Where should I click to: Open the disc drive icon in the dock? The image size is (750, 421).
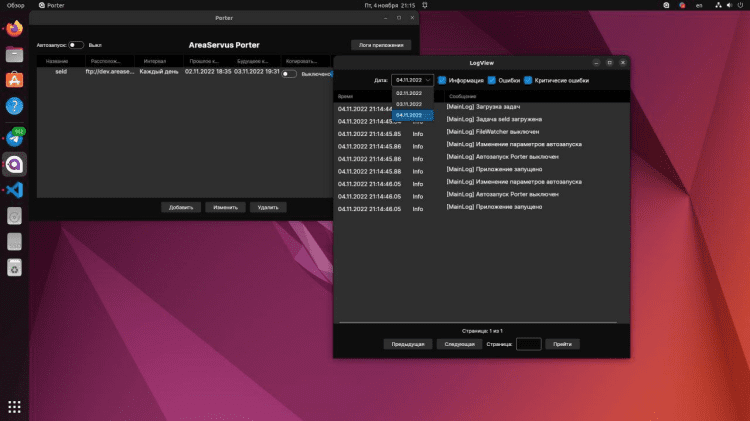(x=14, y=216)
